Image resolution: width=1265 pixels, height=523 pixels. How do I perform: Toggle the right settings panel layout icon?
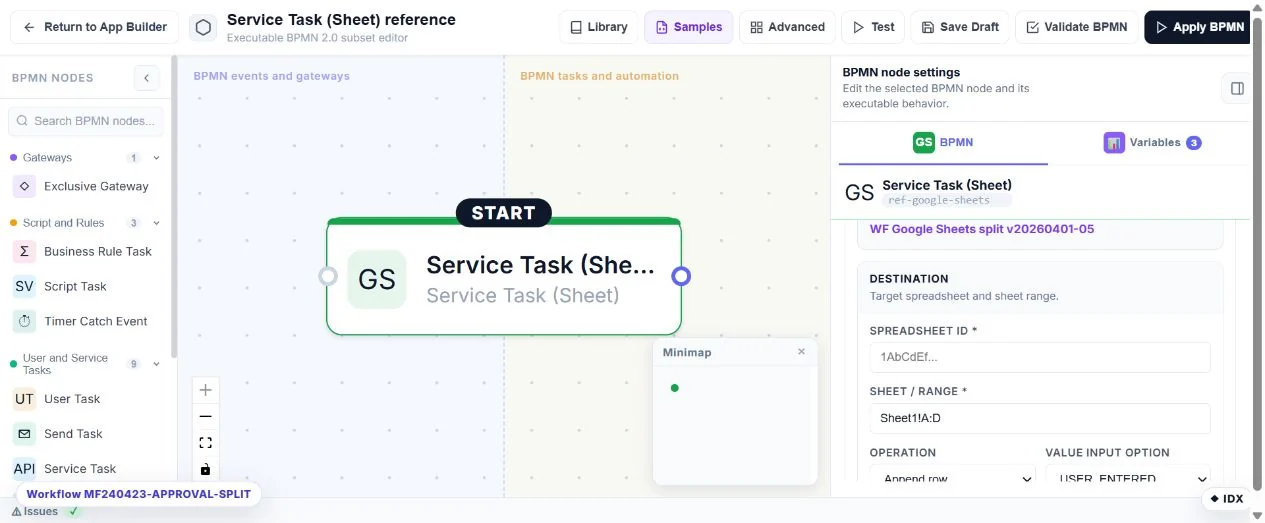1237,88
